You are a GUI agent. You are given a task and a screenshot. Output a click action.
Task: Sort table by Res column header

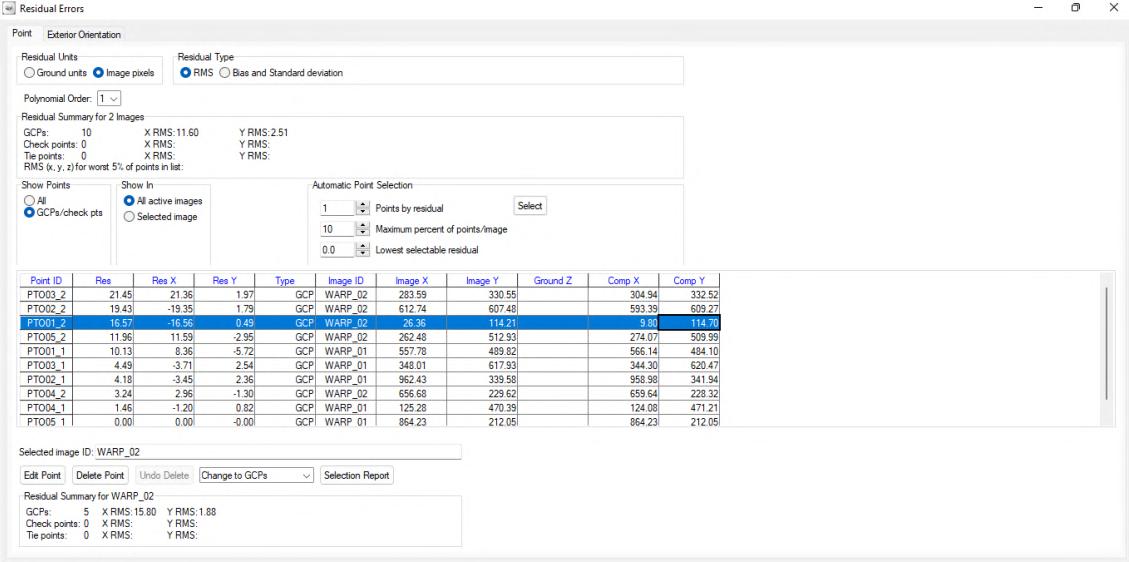tap(104, 281)
